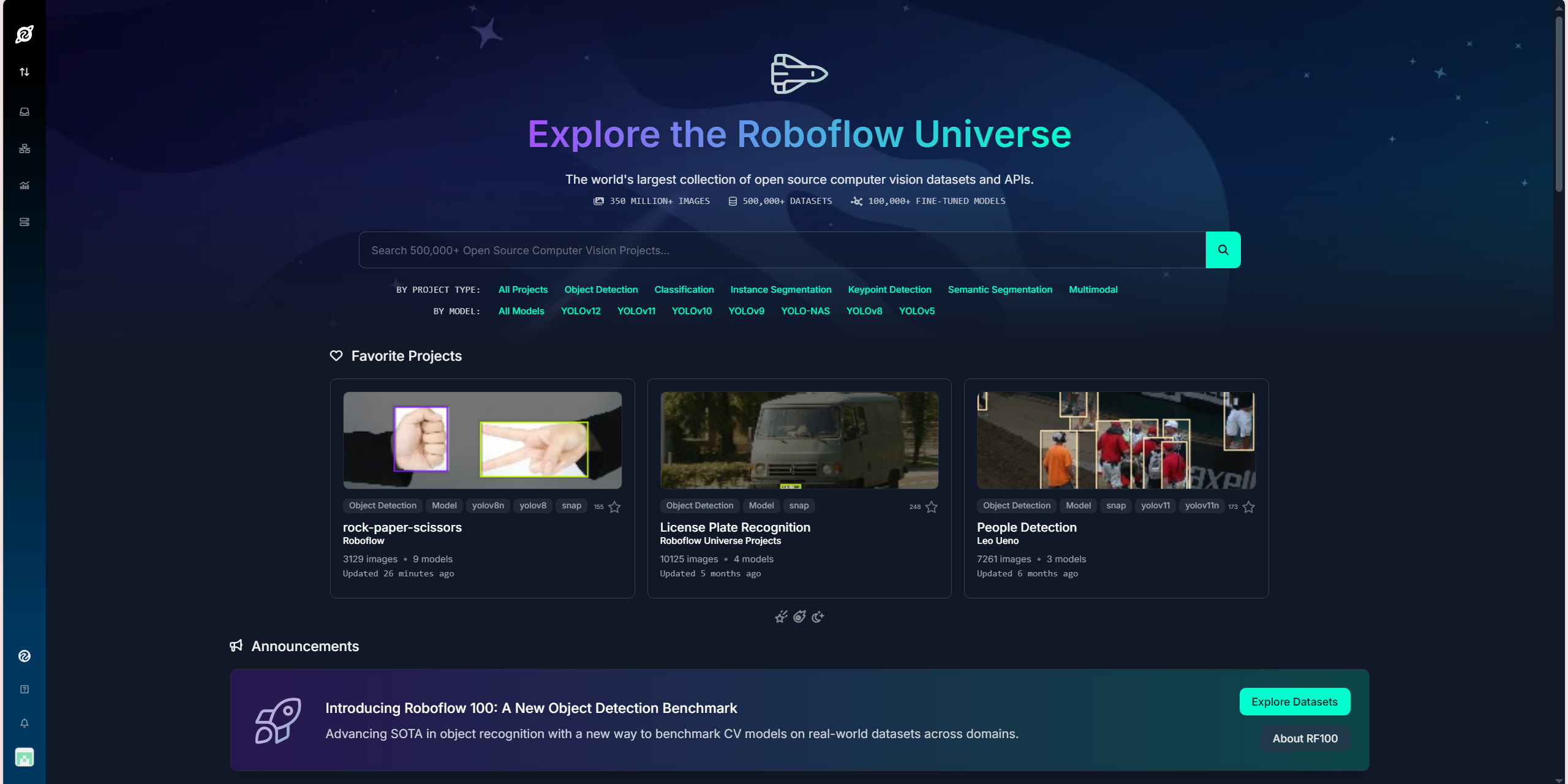Open the rock-paper-scissors hands thumbnail

click(483, 440)
